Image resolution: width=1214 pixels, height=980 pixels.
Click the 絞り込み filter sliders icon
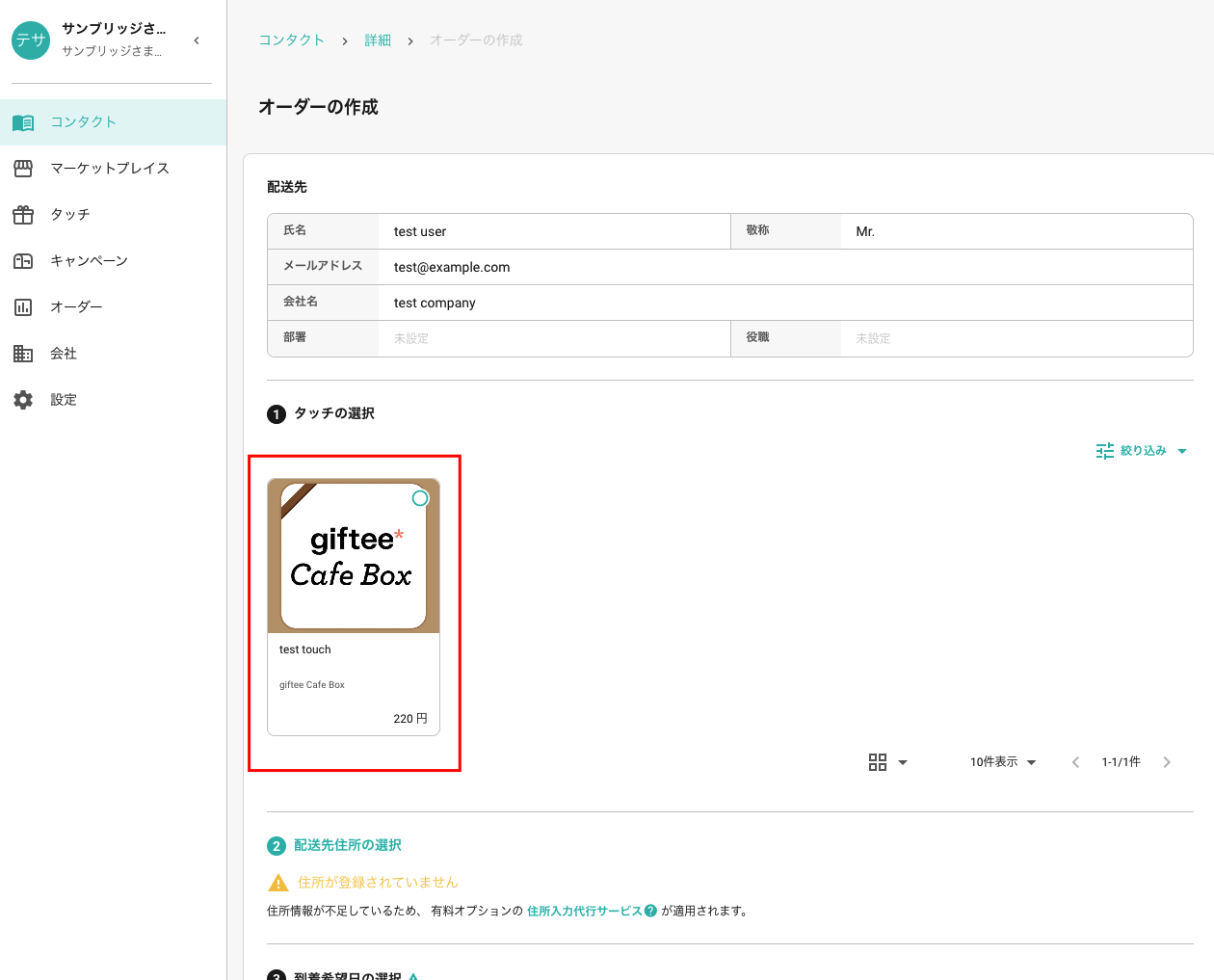1105,451
